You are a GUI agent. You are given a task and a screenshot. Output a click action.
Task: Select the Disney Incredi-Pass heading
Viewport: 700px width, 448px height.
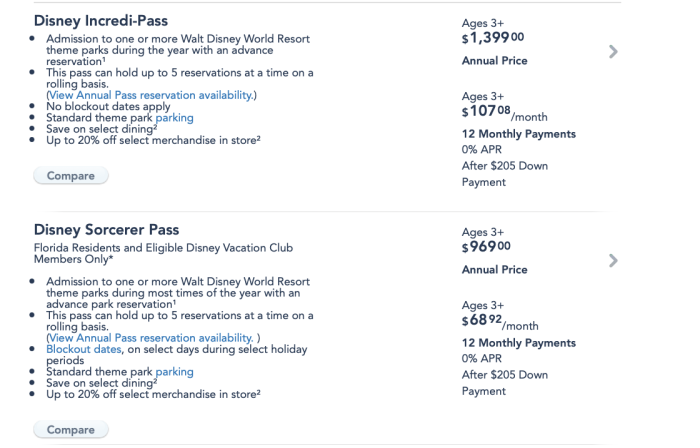[101, 21]
